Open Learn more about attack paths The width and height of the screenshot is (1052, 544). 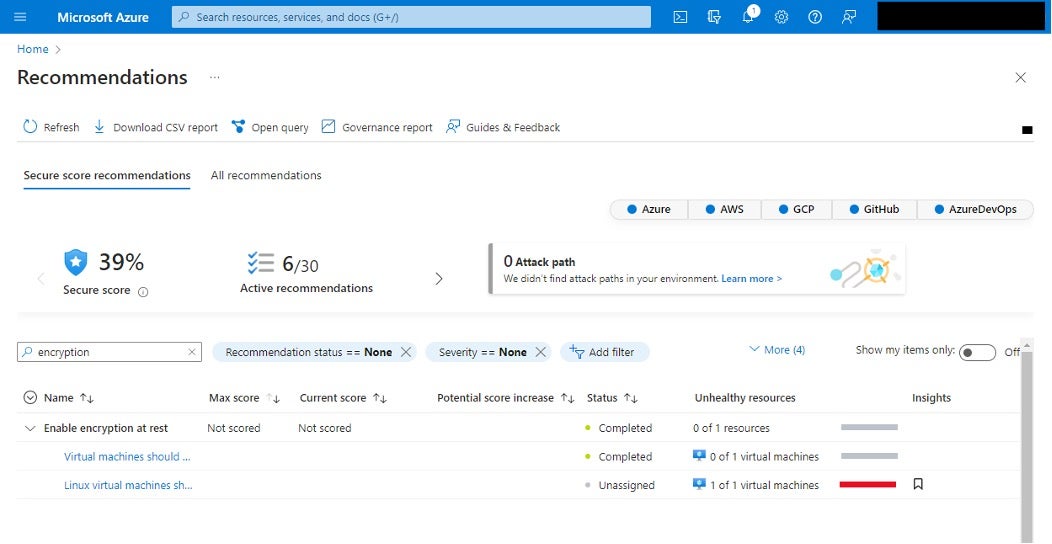751,278
